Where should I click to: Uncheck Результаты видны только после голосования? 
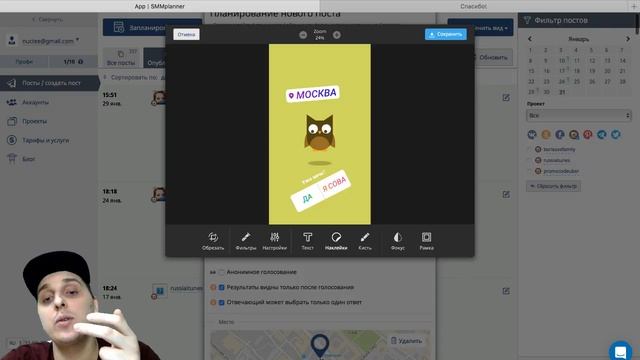[x=222, y=287]
